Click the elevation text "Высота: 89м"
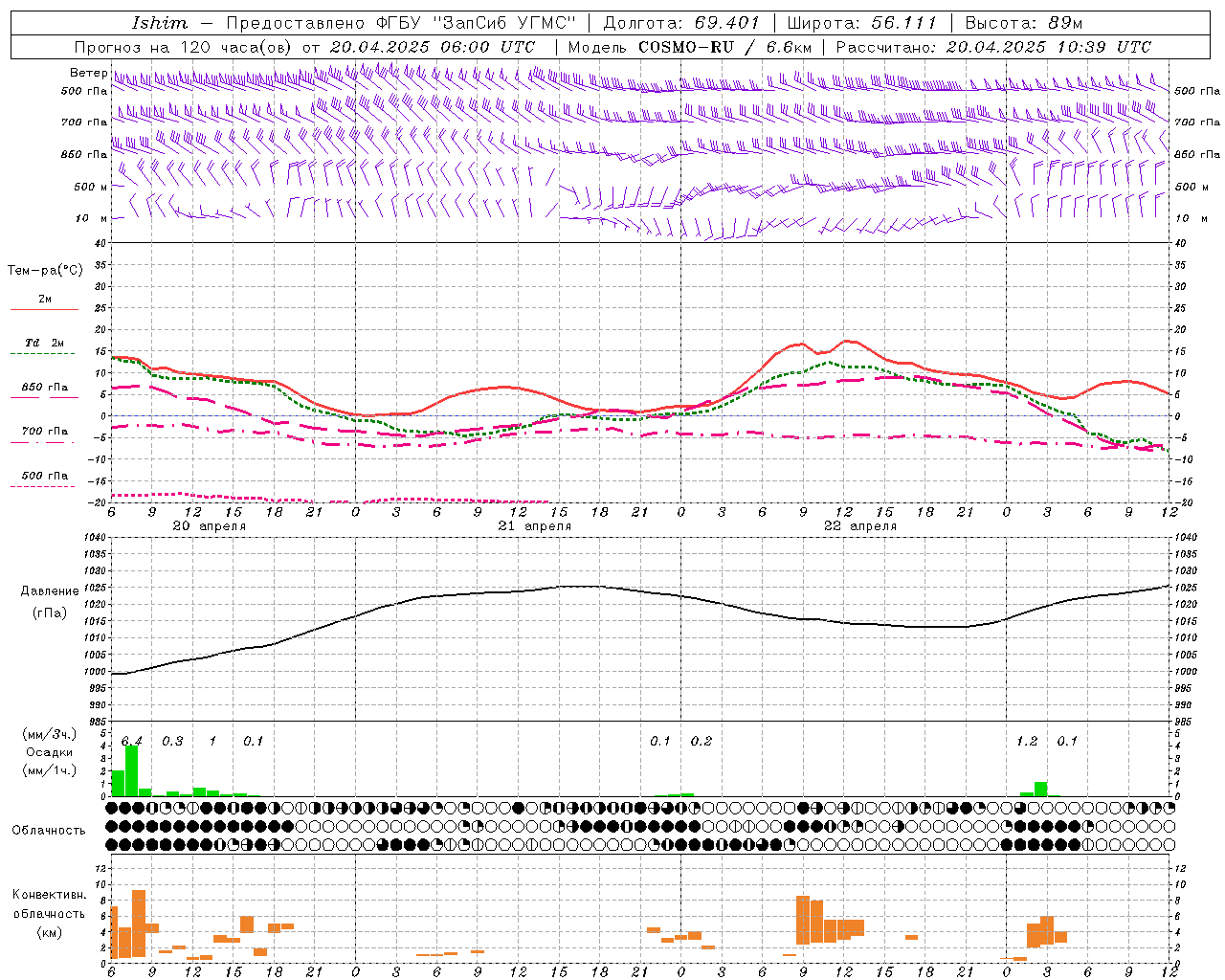 pos(1023,23)
